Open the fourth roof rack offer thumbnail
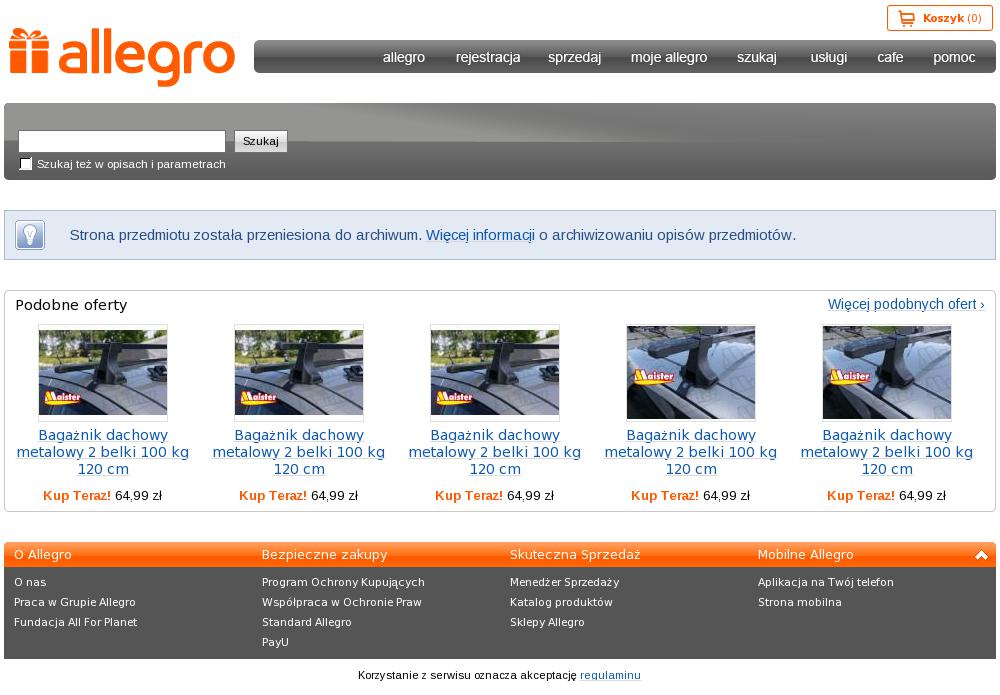The image size is (1000, 695). (x=691, y=372)
